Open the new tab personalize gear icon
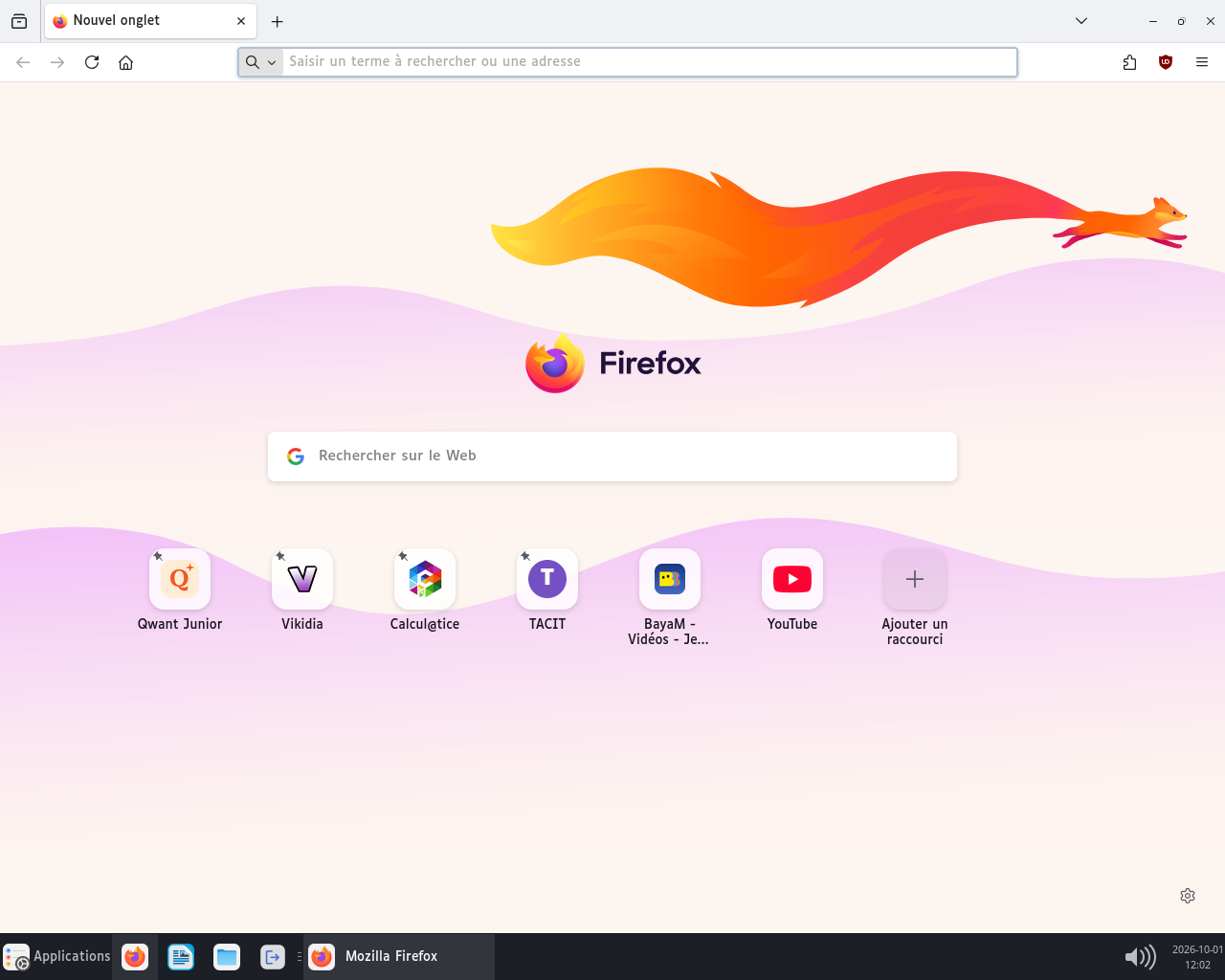1225x980 pixels. (x=1188, y=896)
